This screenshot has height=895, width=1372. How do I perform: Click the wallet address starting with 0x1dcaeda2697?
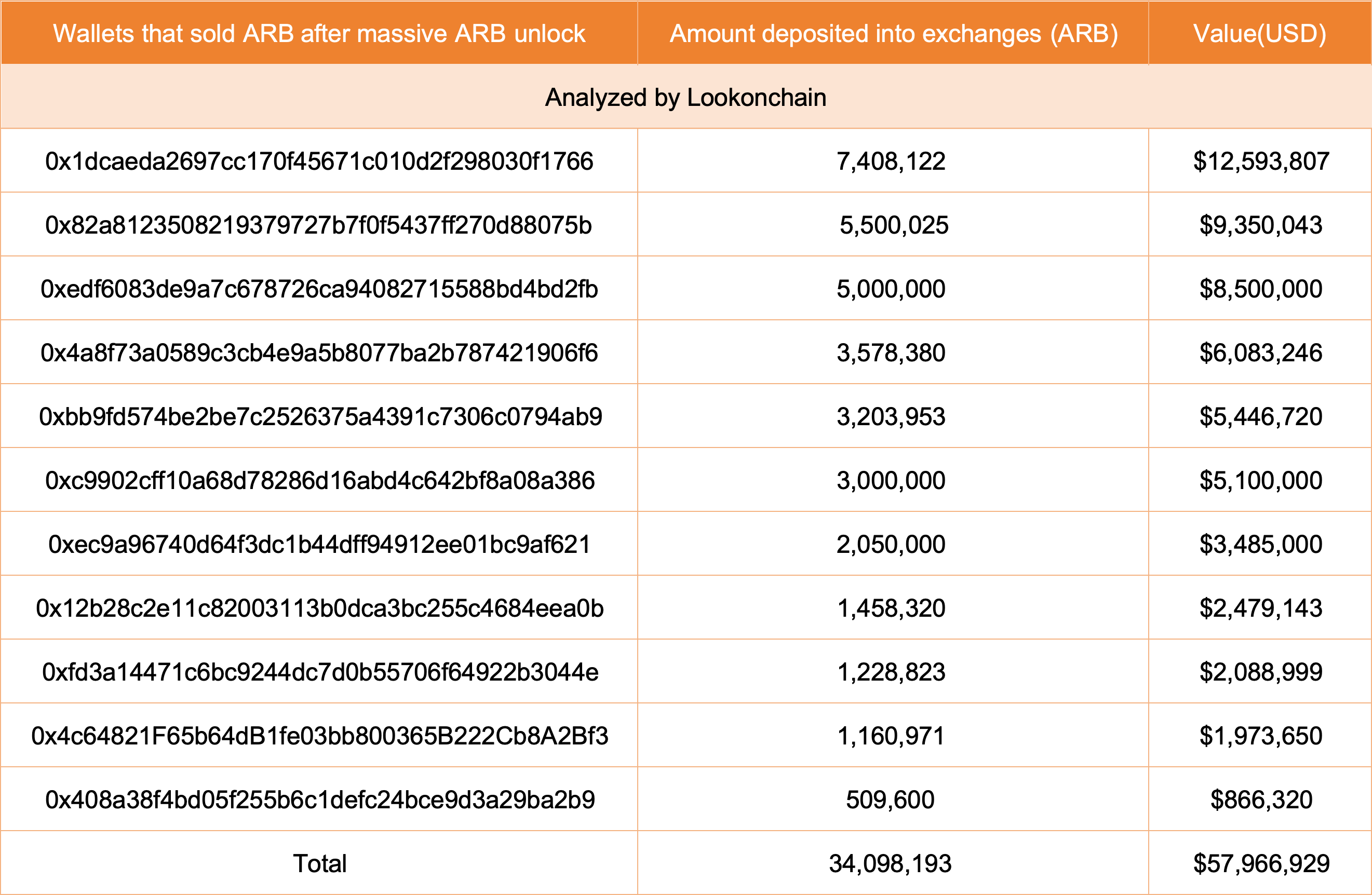coord(319,161)
